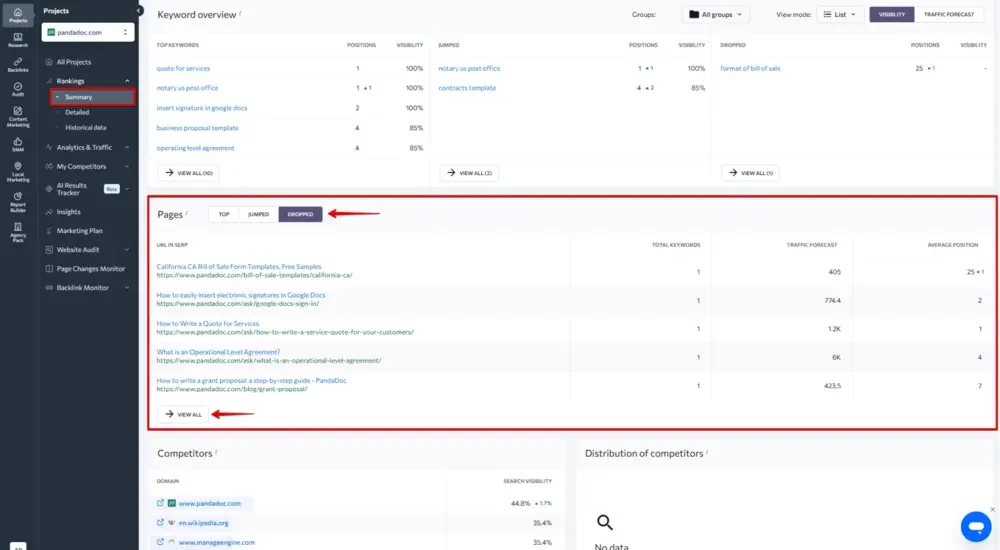Open the live chat bubble
The image size is (1000, 550).
coord(976,526)
